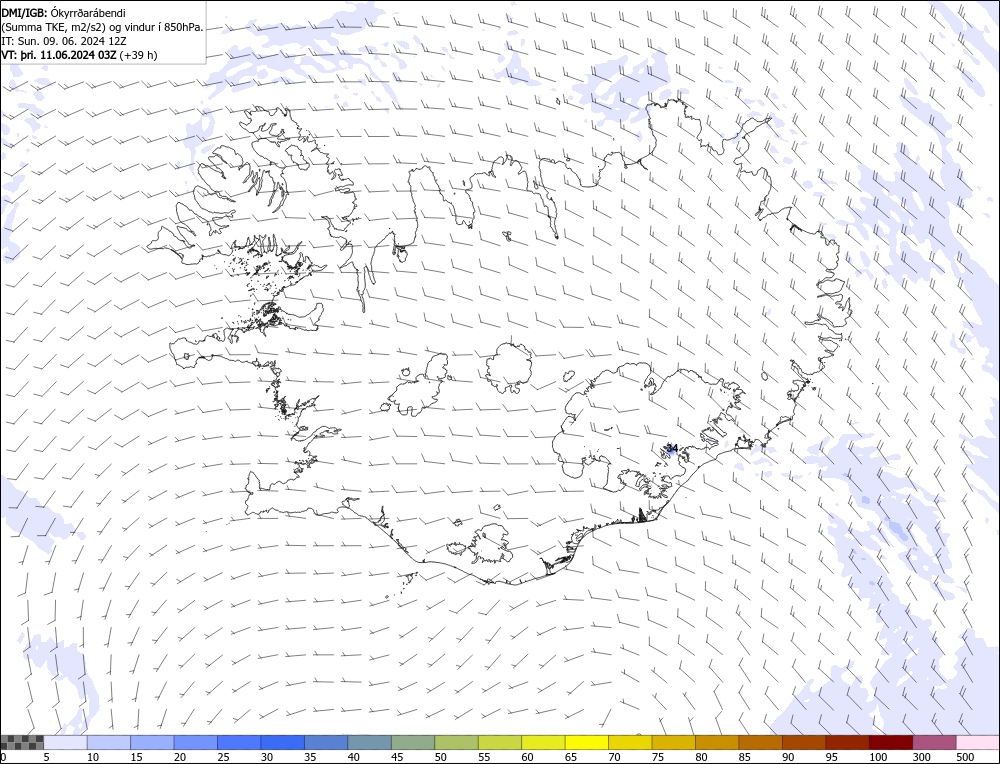Click the legend label '300'
The image size is (1000, 764).
(922, 757)
